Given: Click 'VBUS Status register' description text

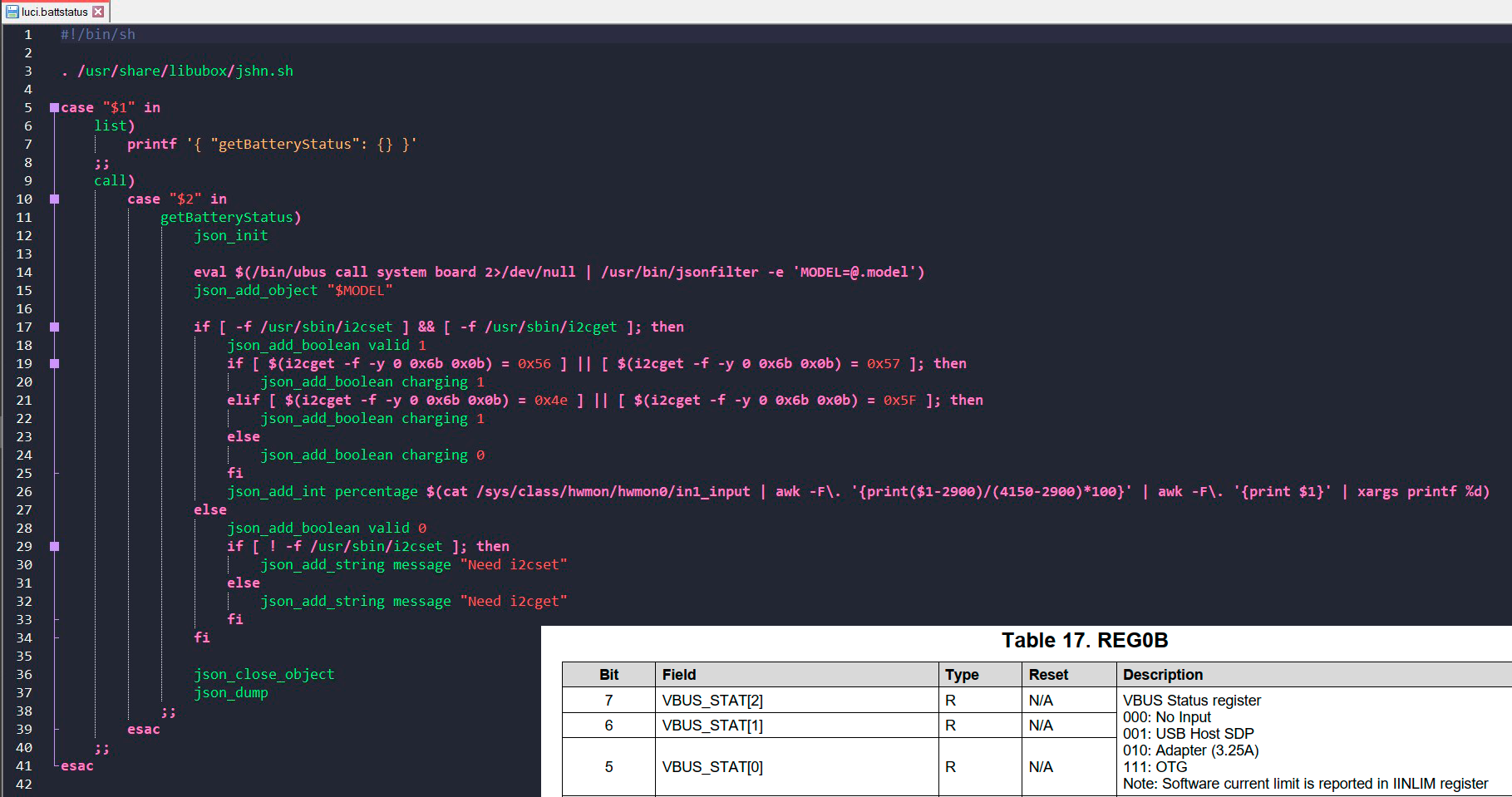Looking at the screenshot, I should 1192,701.
